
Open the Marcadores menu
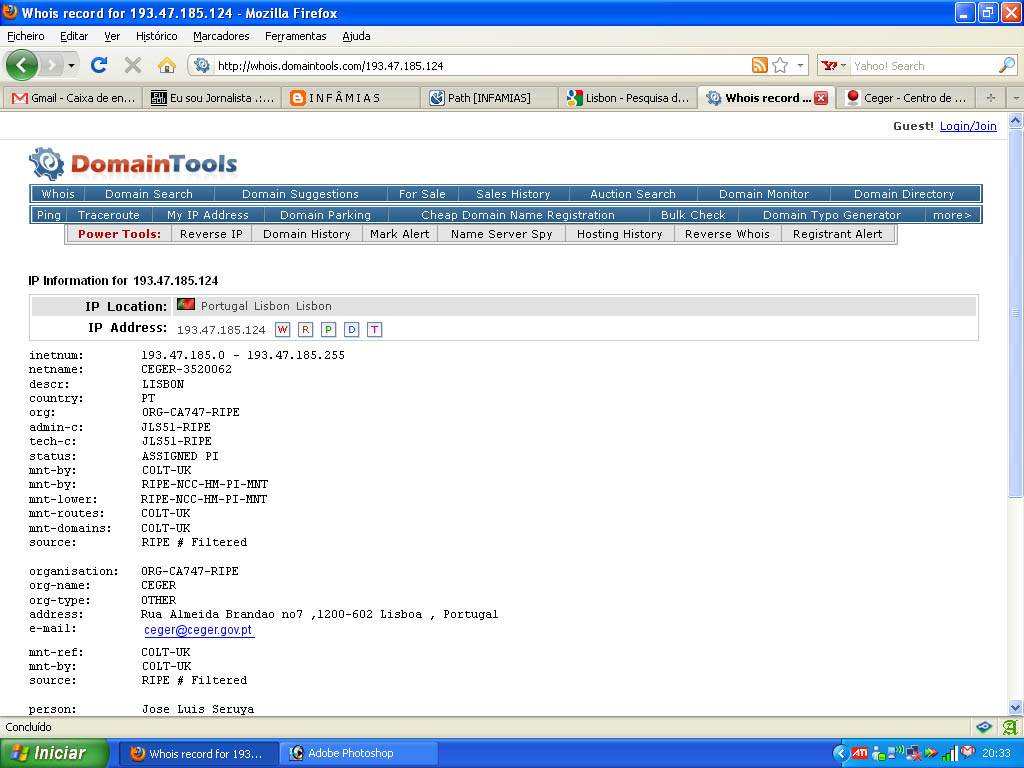click(x=221, y=36)
